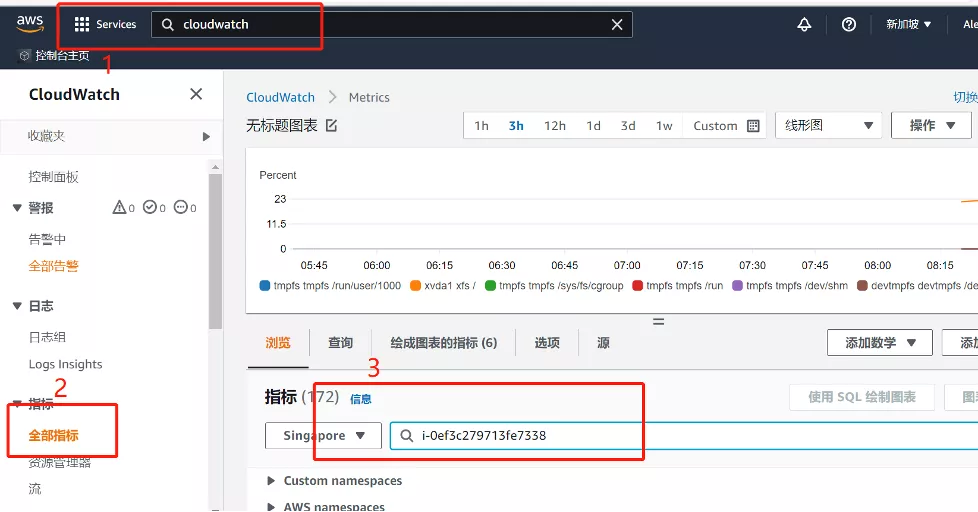
Task: Open the 操作 actions dropdown
Action: click(x=932, y=125)
